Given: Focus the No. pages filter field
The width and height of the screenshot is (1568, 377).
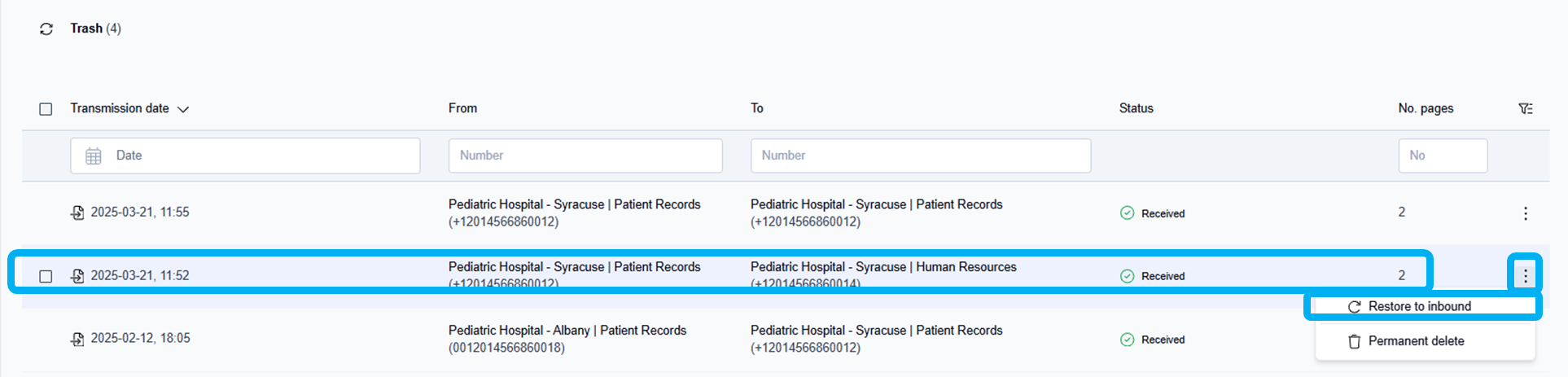Looking at the screenshot, I should coord(1443,156).
